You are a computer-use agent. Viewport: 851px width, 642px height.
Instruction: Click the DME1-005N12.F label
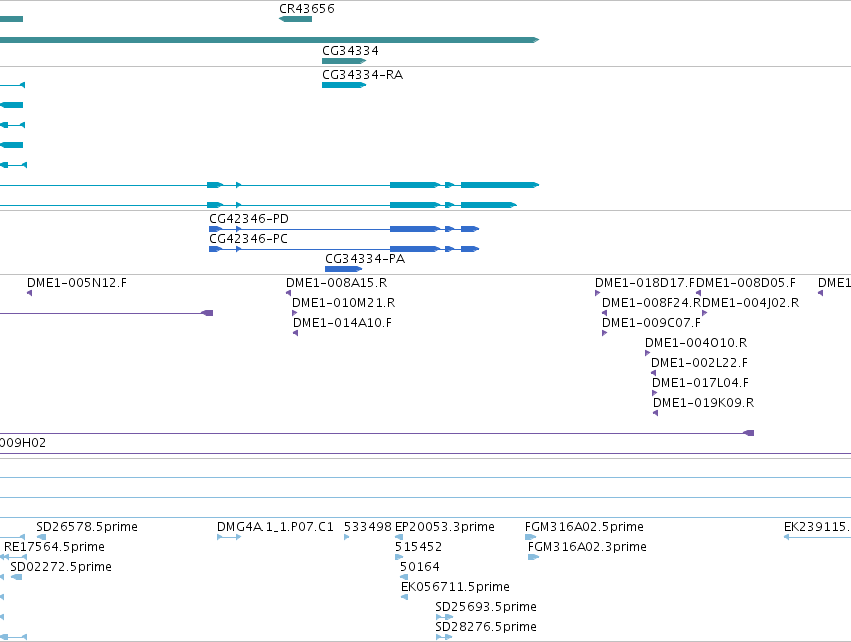77,283
